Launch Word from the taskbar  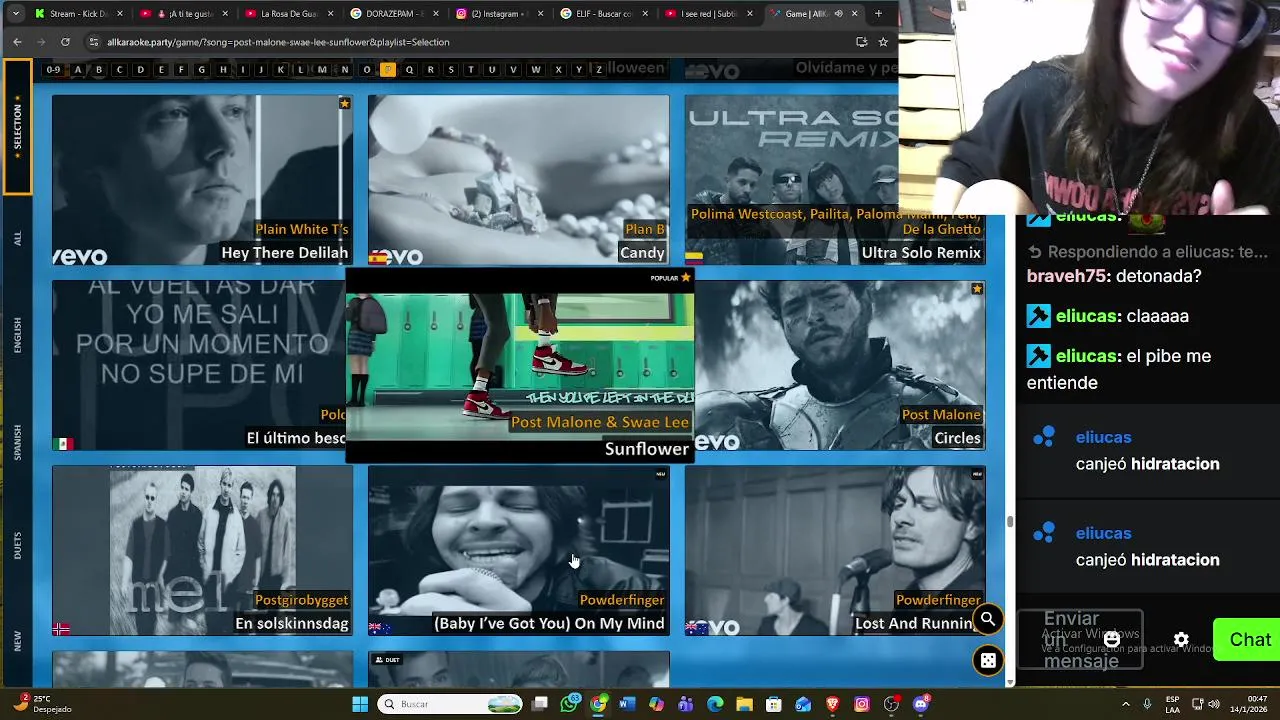coord(627,704)
